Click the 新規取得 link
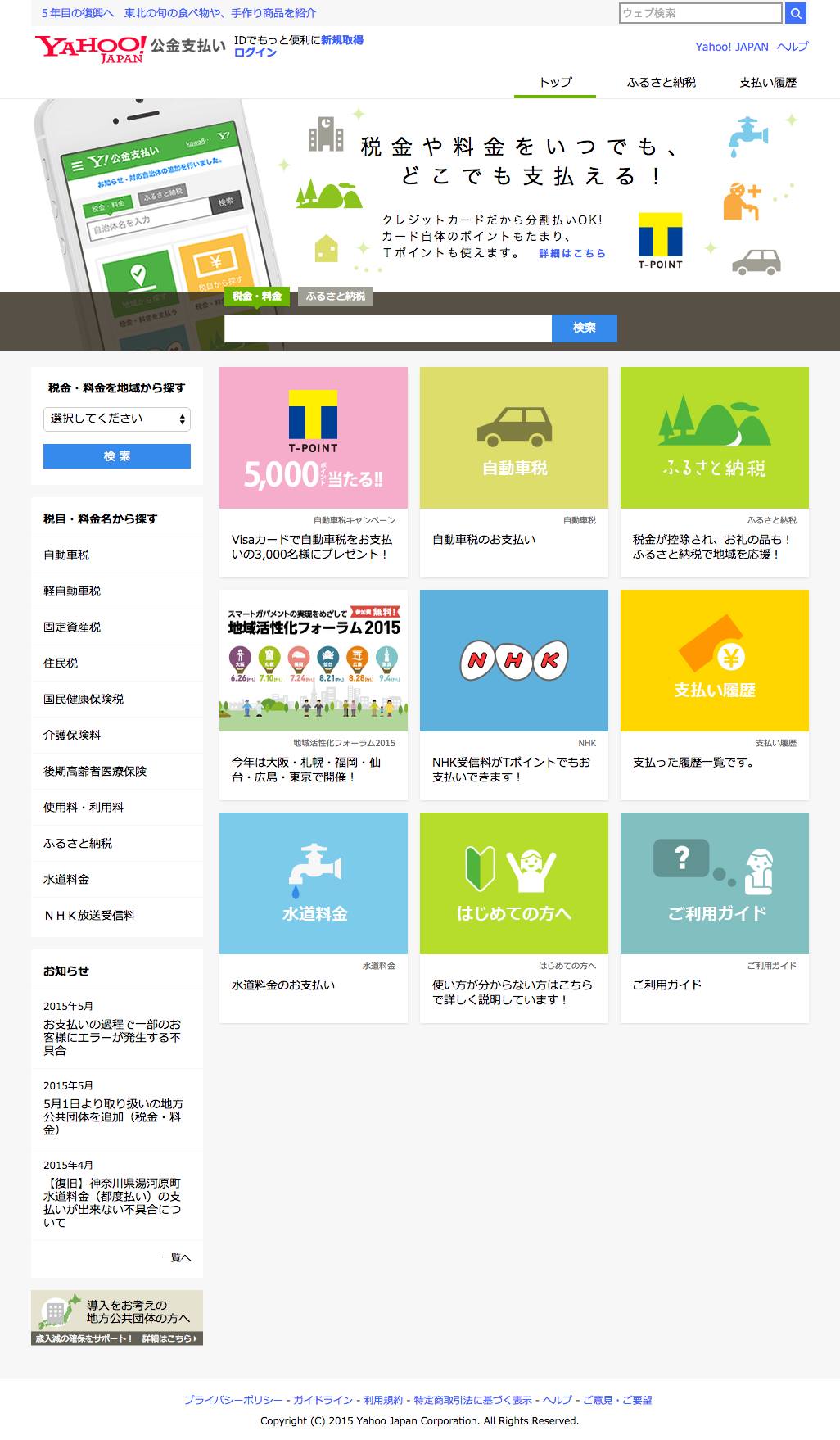This screenshot has width=840, height=1440. click(x=342, y=40)
